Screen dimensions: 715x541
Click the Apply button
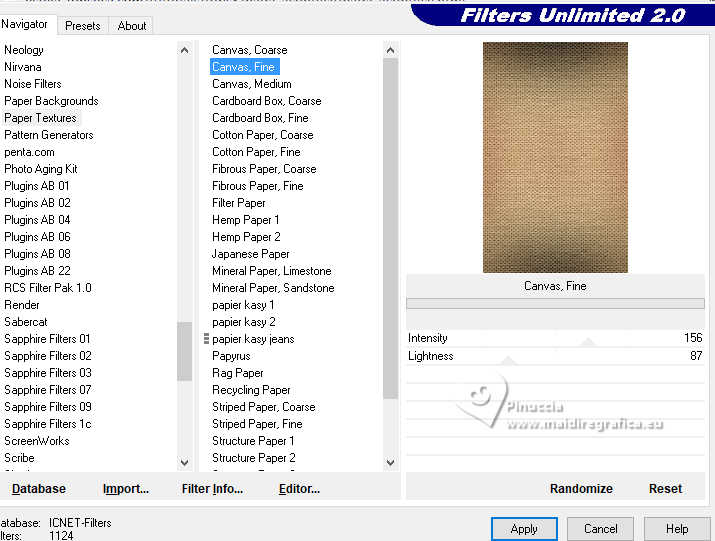(524, 529)
